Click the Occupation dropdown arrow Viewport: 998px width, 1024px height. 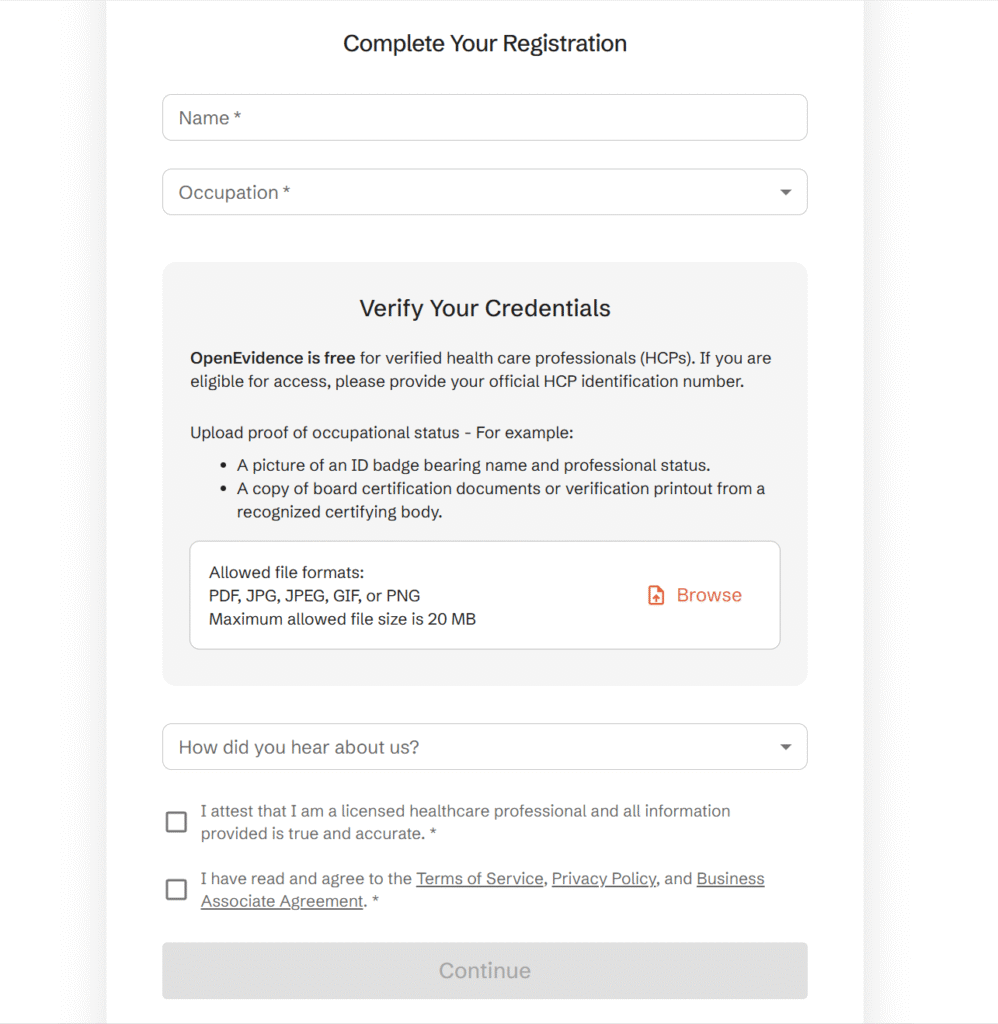[786, 192]
